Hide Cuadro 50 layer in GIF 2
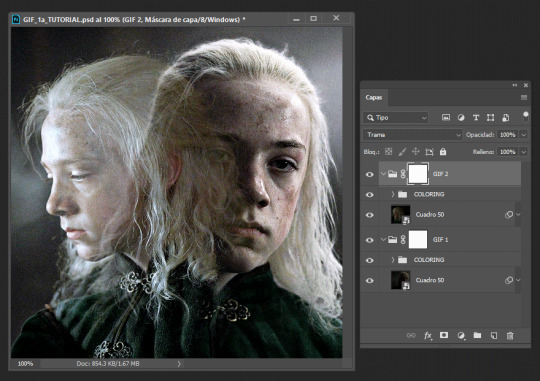The image size is (540, 381). tap(370, 215)
